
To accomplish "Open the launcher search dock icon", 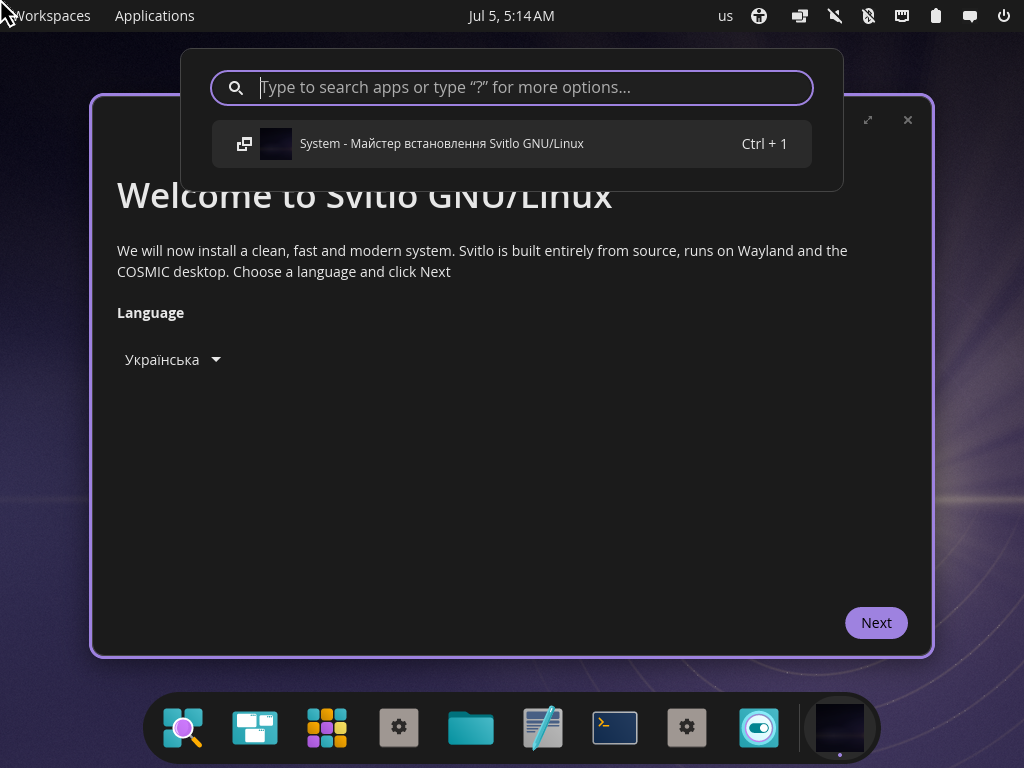I will [x=183, y=728].
